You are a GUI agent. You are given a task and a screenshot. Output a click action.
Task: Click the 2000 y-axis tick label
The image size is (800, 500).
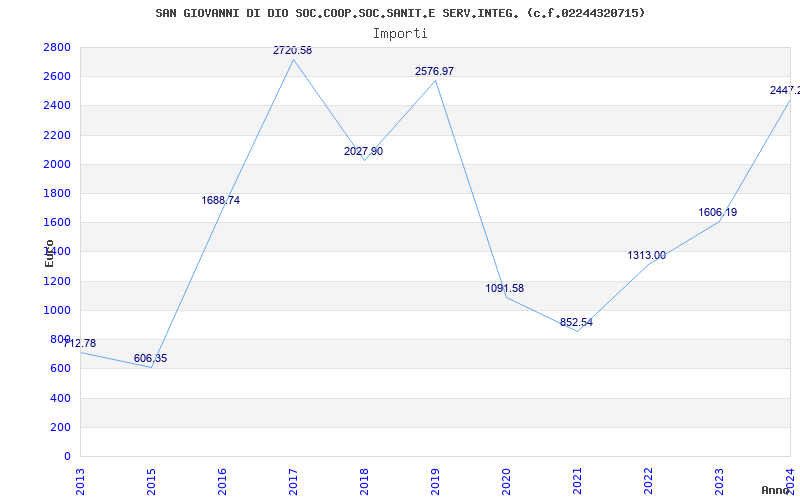57,164
